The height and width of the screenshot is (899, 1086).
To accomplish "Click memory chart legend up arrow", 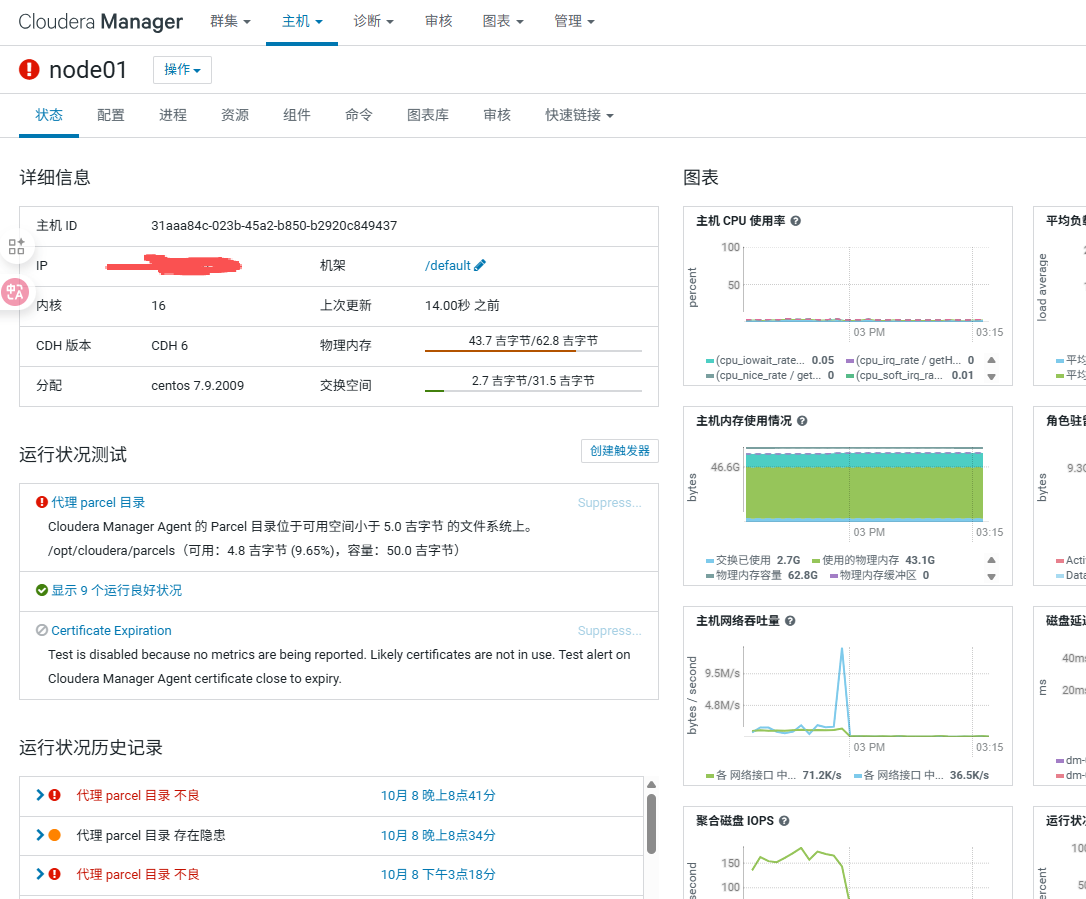I will [x=991, y=560].
